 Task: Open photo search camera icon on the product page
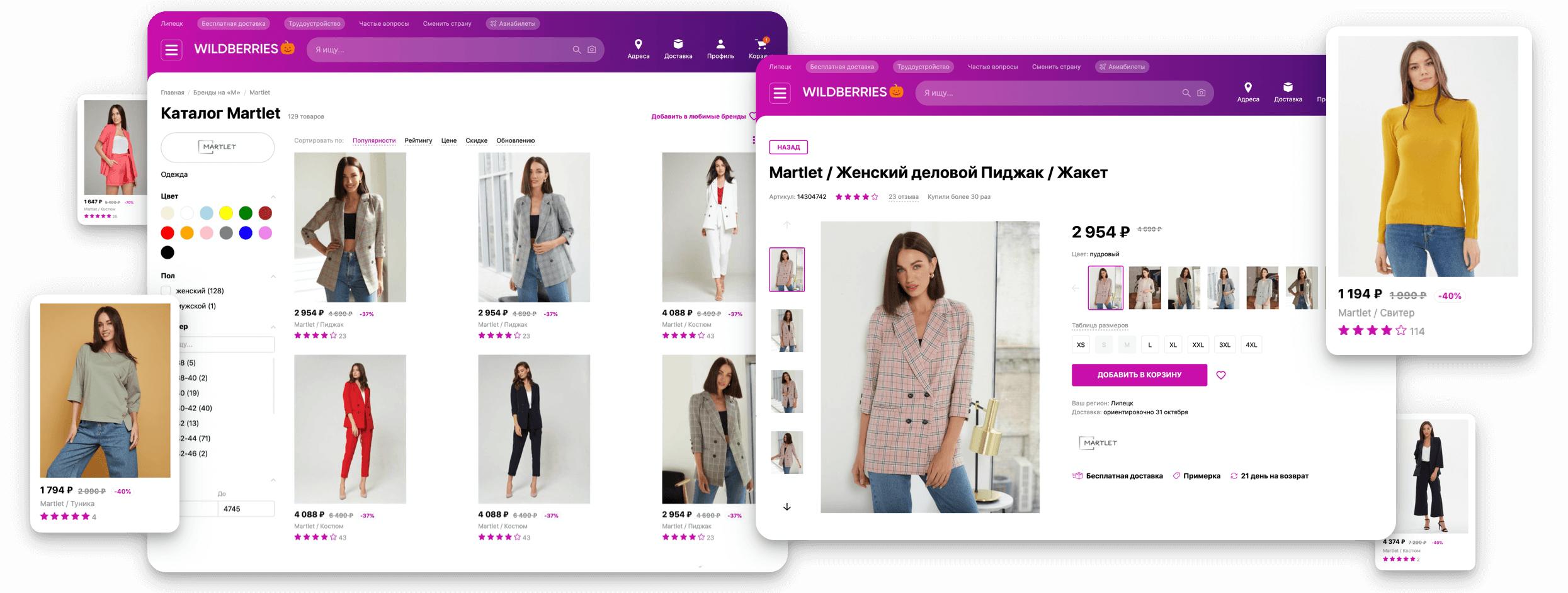coord(1202,93)
